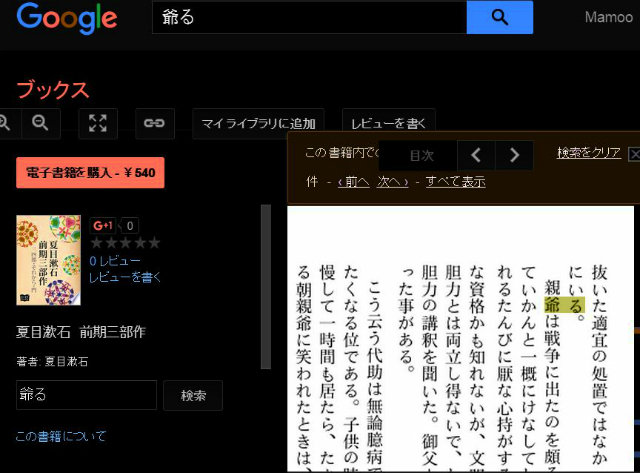Screen dimensions: 640x473
Task: Click マイライブラリに追加 button
Action: click(x=258, y=124)
